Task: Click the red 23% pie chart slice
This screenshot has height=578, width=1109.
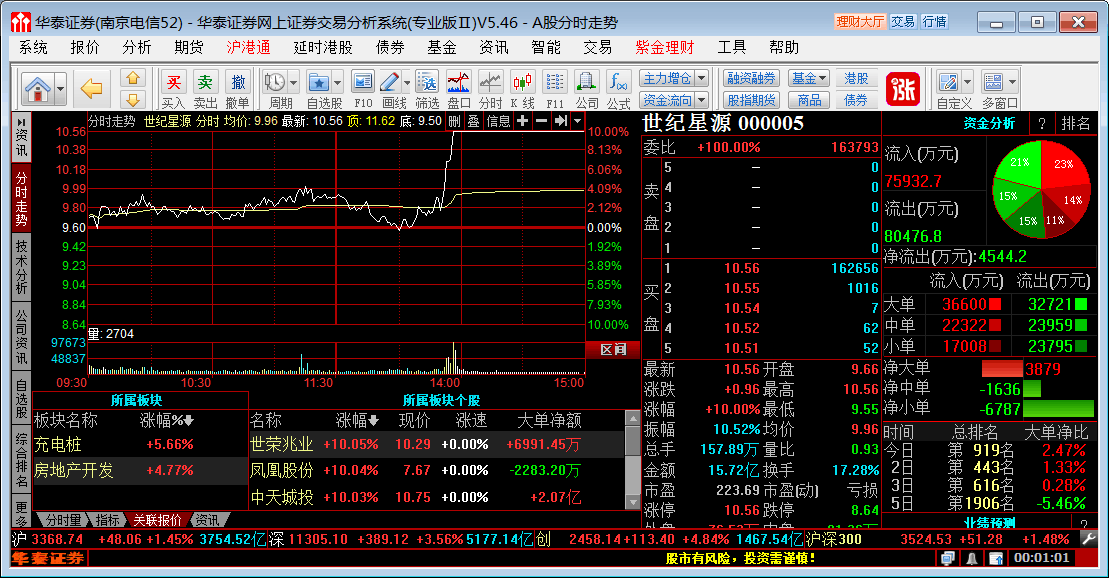Action: pyautogui.click(x=1064, y=166)
